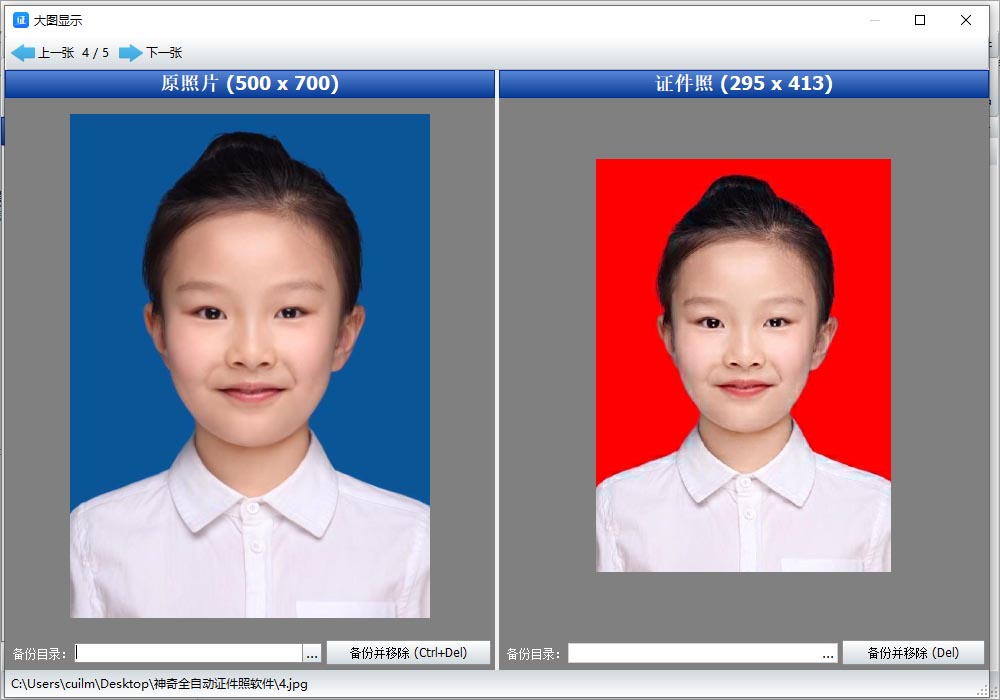Click 备份并移除 (Ctrl+Del) button
Image resolution: width=1000 pixels, height=700 pixels.
click(408, 653)
